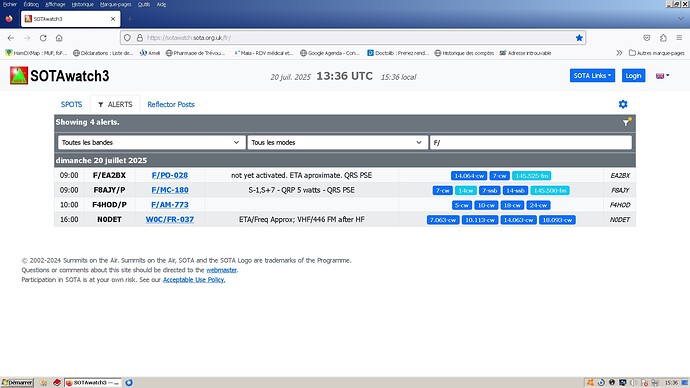Open the extensions puzzle icon

click(663, 38)
